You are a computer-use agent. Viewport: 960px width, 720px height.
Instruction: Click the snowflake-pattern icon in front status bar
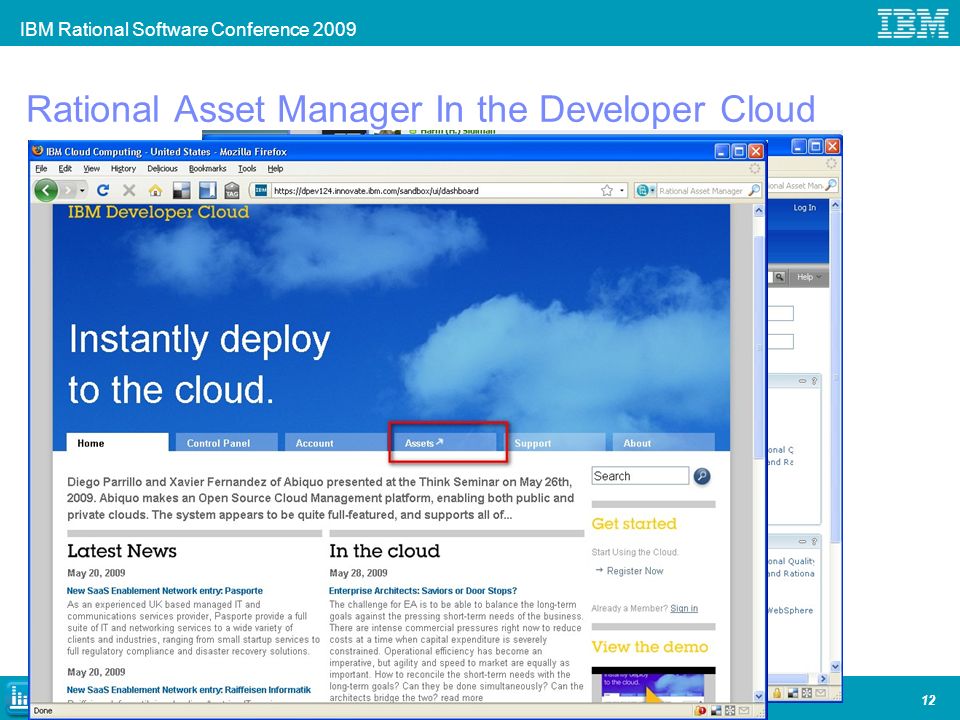(x=730, y=711)
